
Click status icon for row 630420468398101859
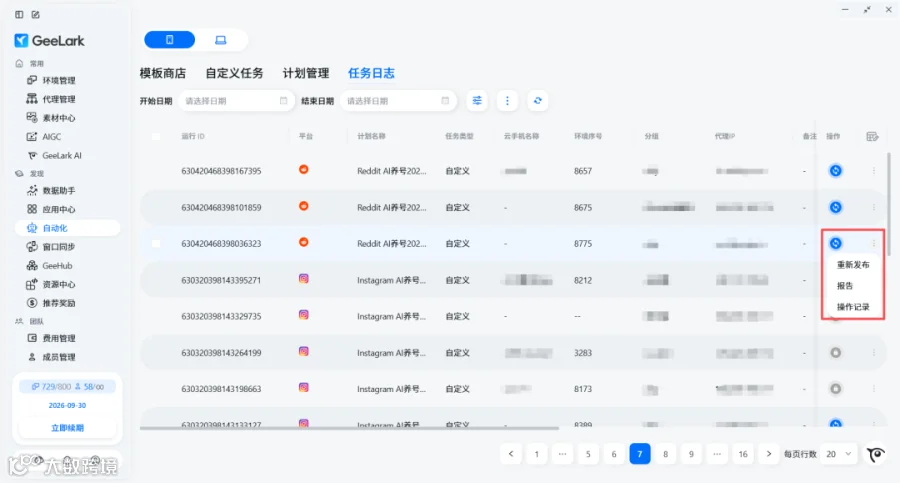point(836,207)
